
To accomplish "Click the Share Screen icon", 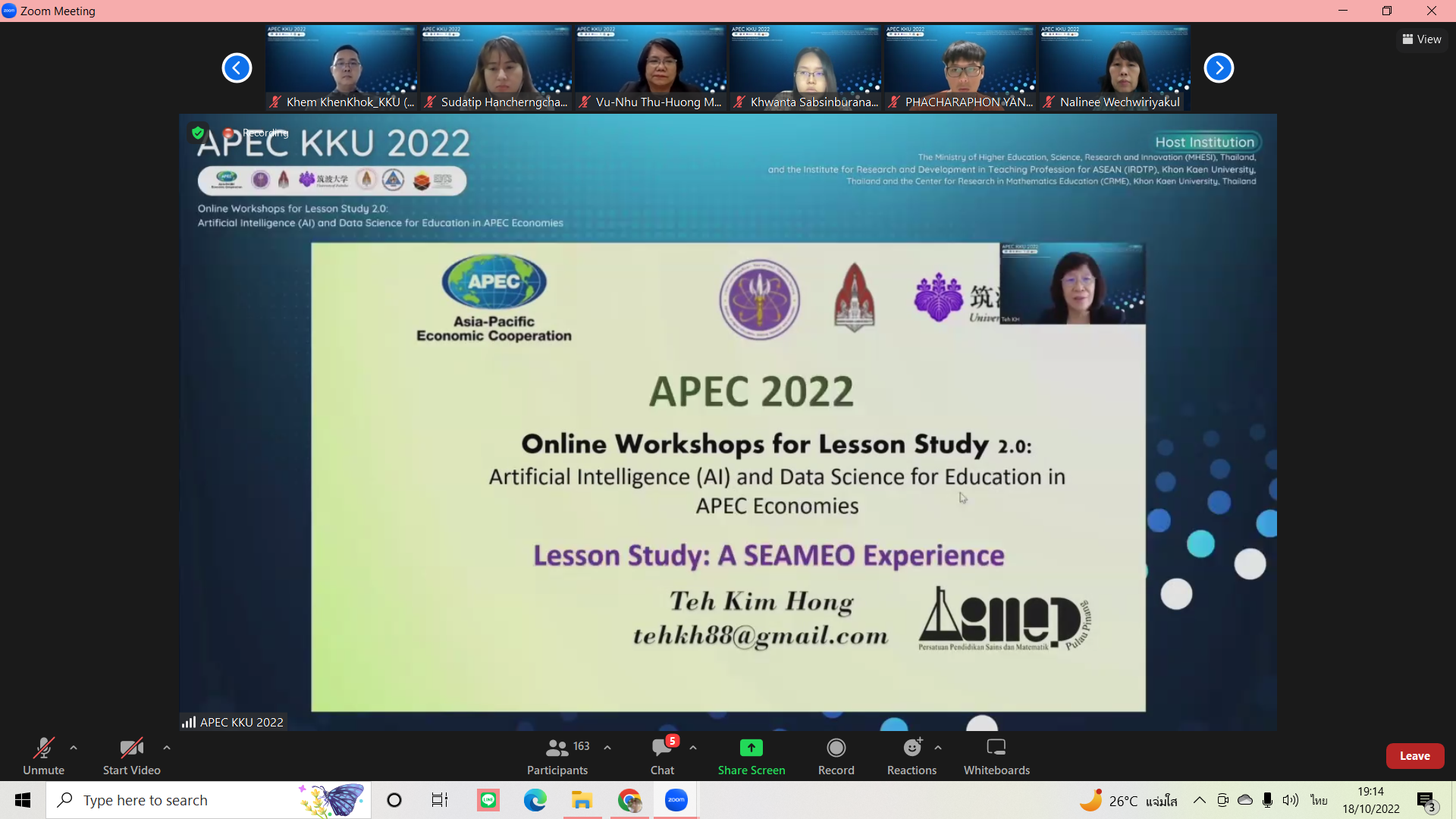I will click(751, 748).
